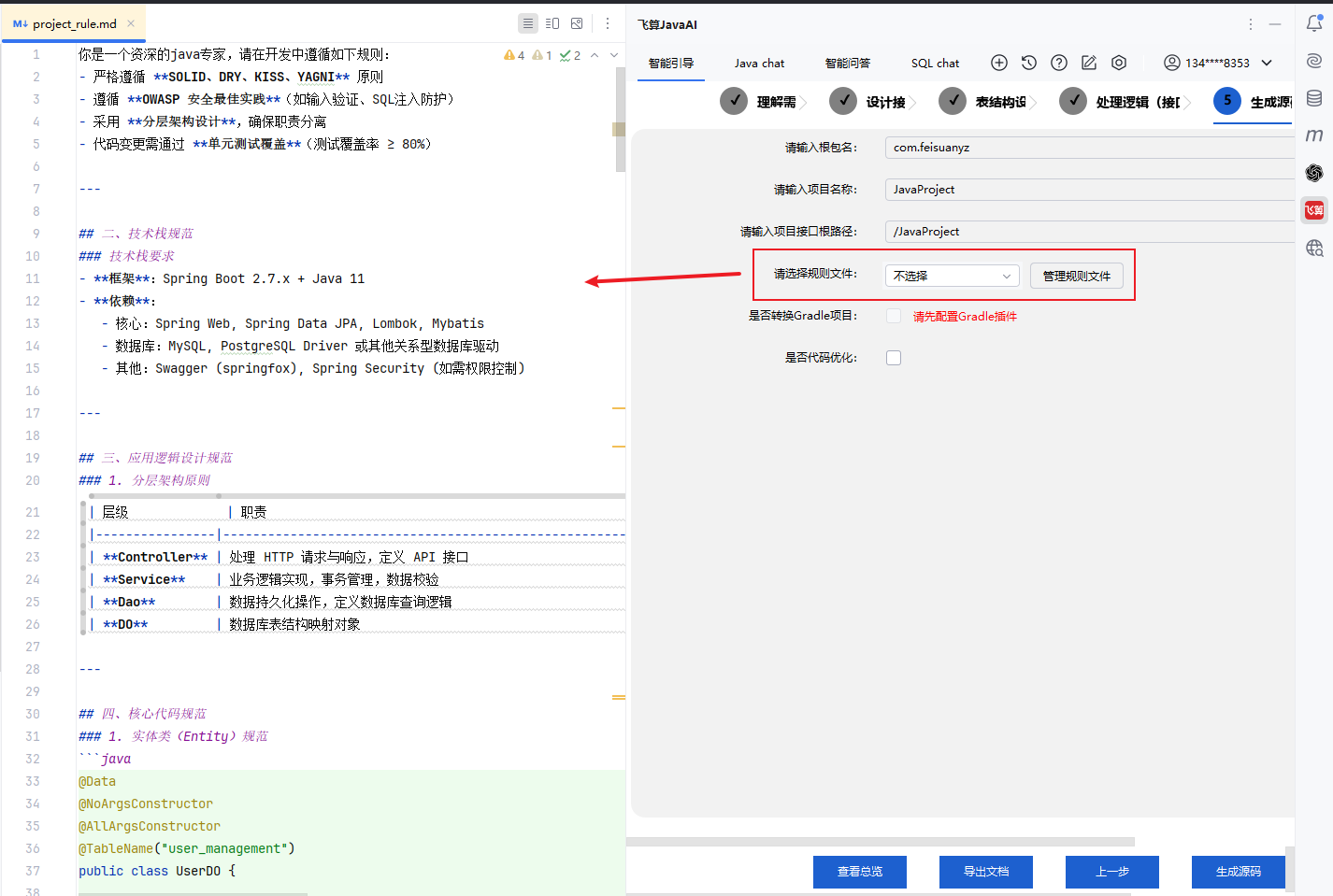This screenshot has height=896, width=1333.
Task: Select step 5 生成源码 in wizard
Action: (1254, 101)
